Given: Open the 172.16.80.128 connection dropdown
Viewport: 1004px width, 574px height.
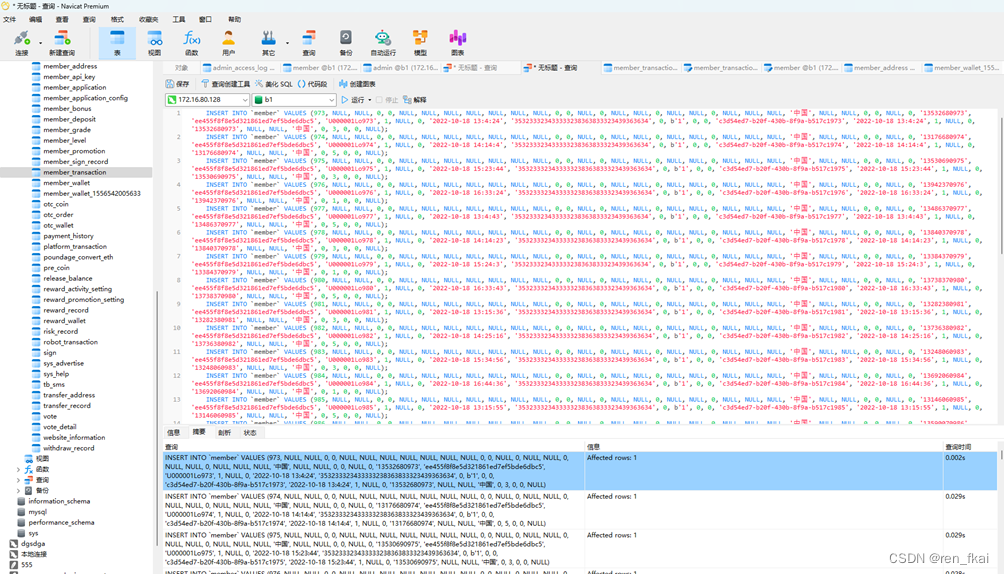Looking at the screenshot, I should pyautogui.click(x=245, y=100).
